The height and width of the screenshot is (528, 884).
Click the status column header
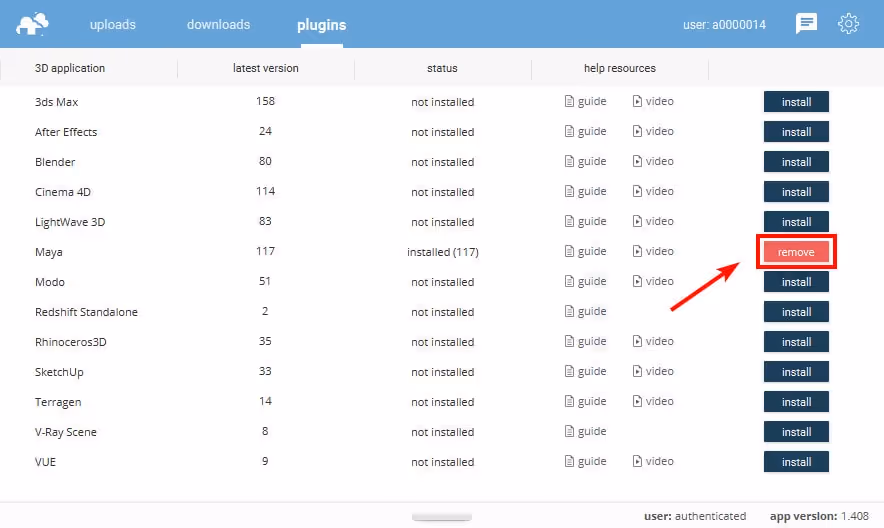(x=442, y=68)
